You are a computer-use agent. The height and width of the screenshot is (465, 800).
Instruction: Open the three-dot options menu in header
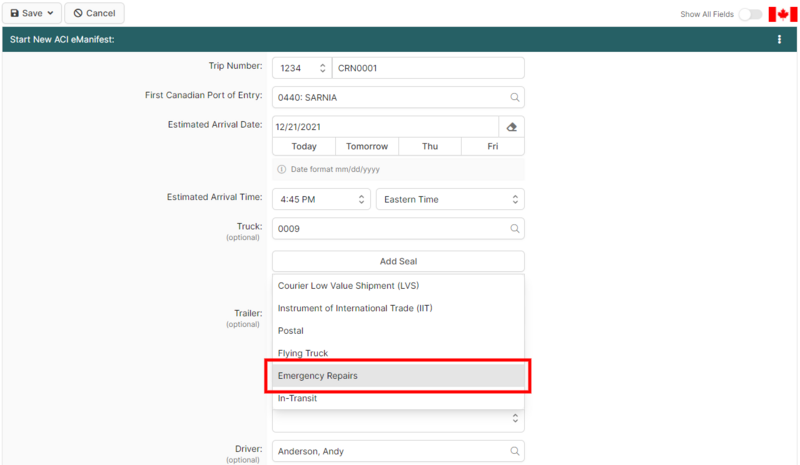779,39
